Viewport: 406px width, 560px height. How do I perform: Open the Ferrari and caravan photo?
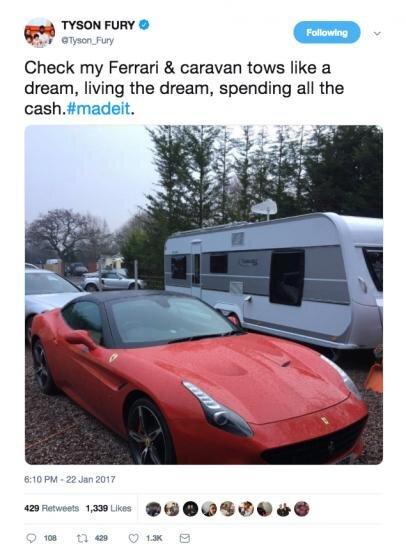(x=204, y=295)
